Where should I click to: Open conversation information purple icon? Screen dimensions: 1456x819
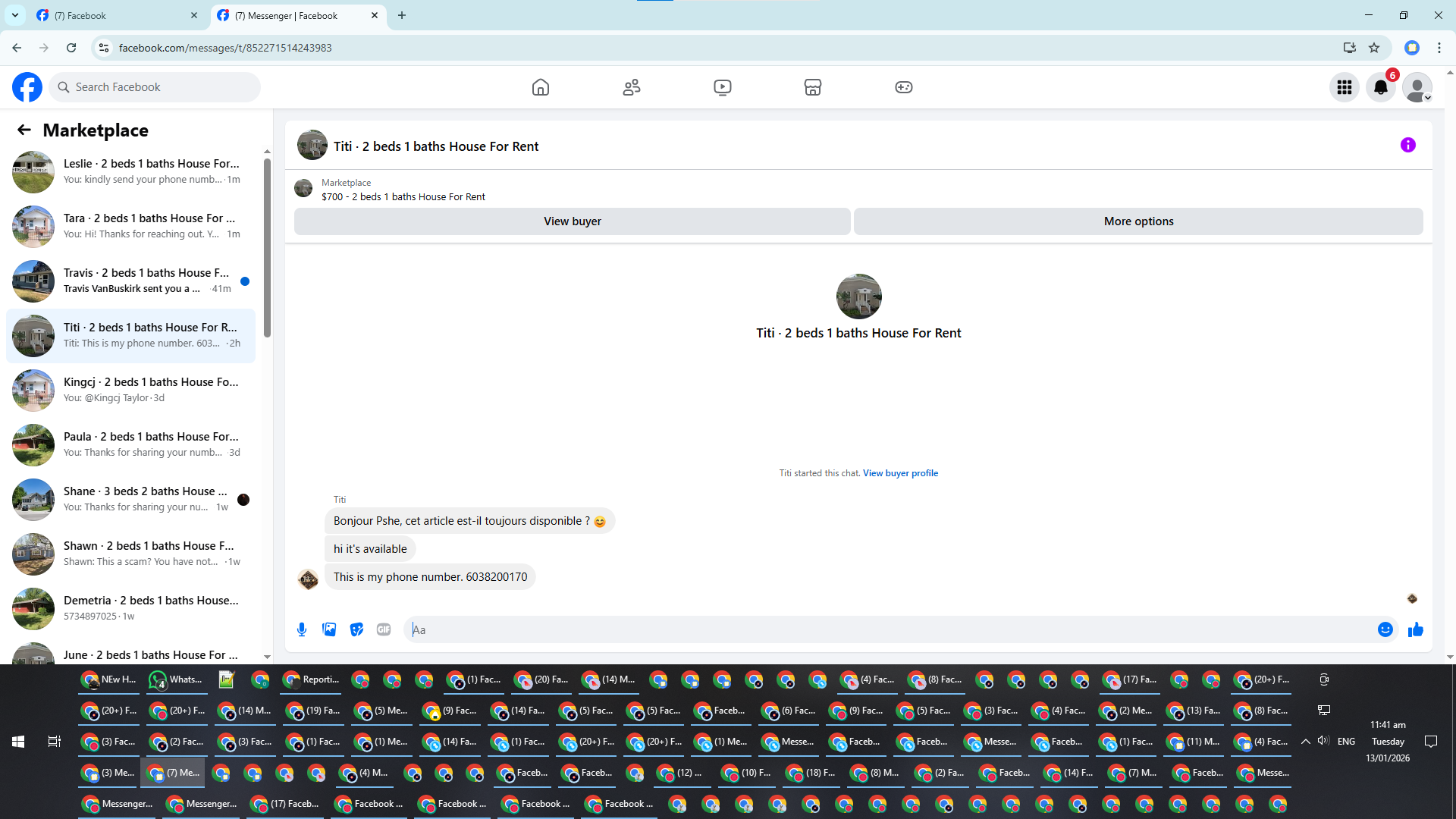coord(1407,145)
